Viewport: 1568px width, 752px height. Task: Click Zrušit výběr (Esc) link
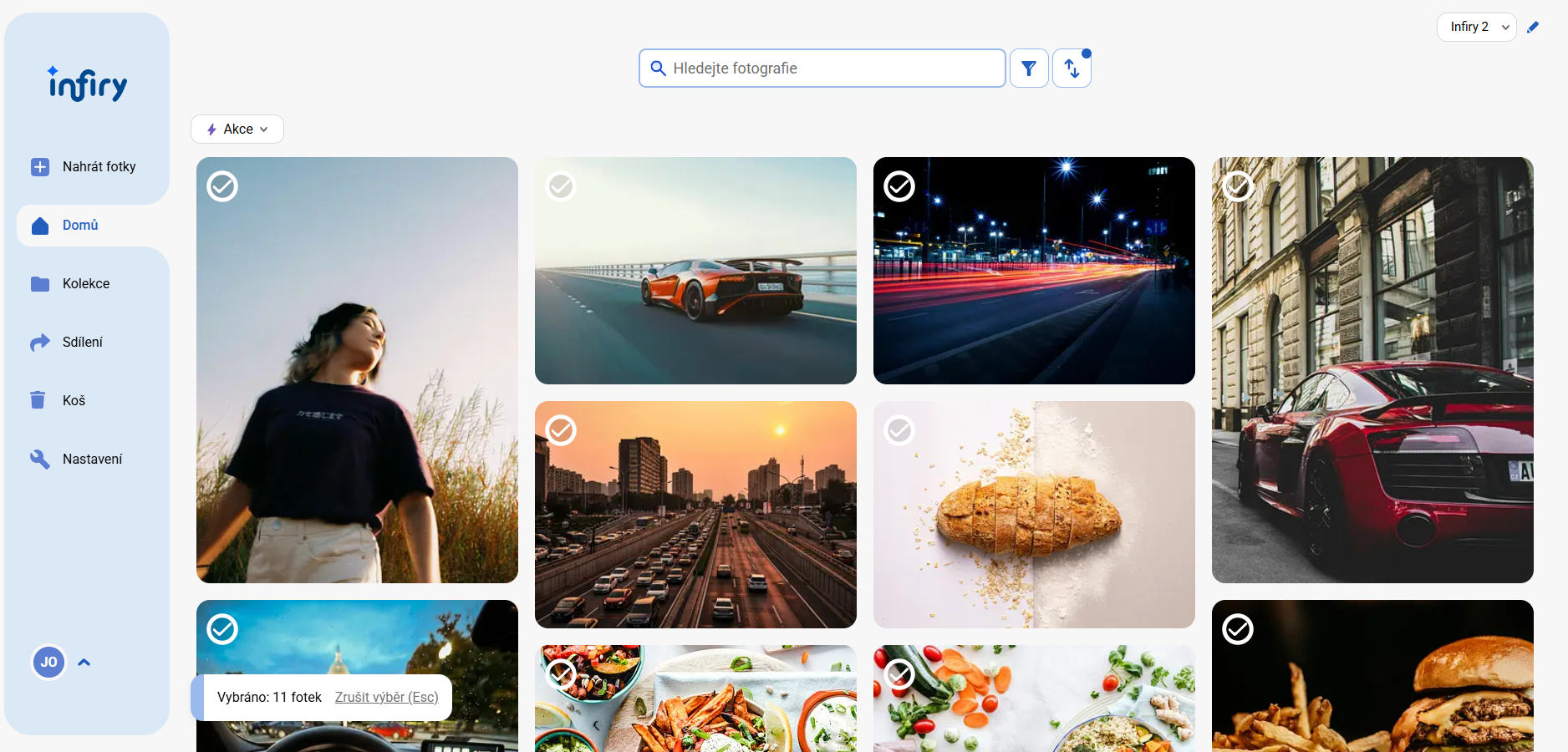coord(386,698)
